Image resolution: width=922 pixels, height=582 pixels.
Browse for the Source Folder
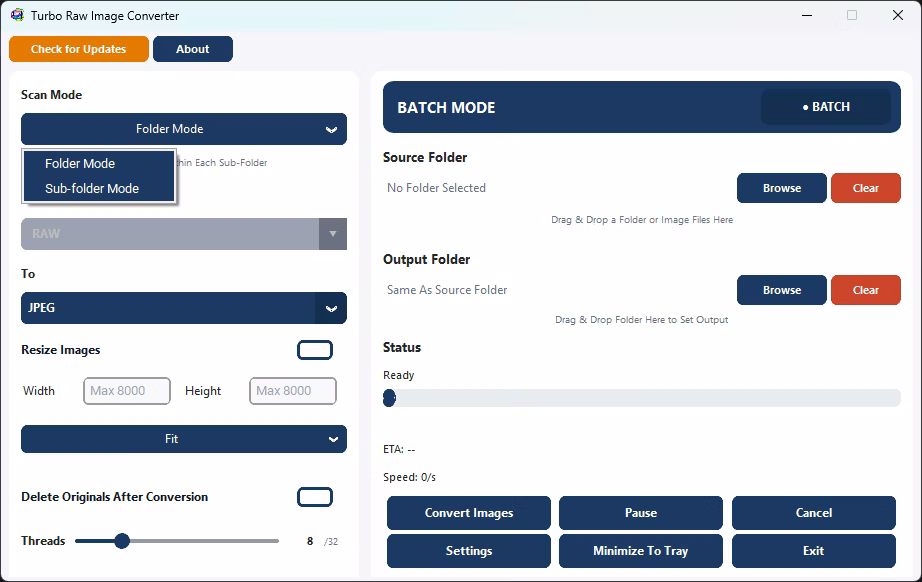tap(782, 188)
